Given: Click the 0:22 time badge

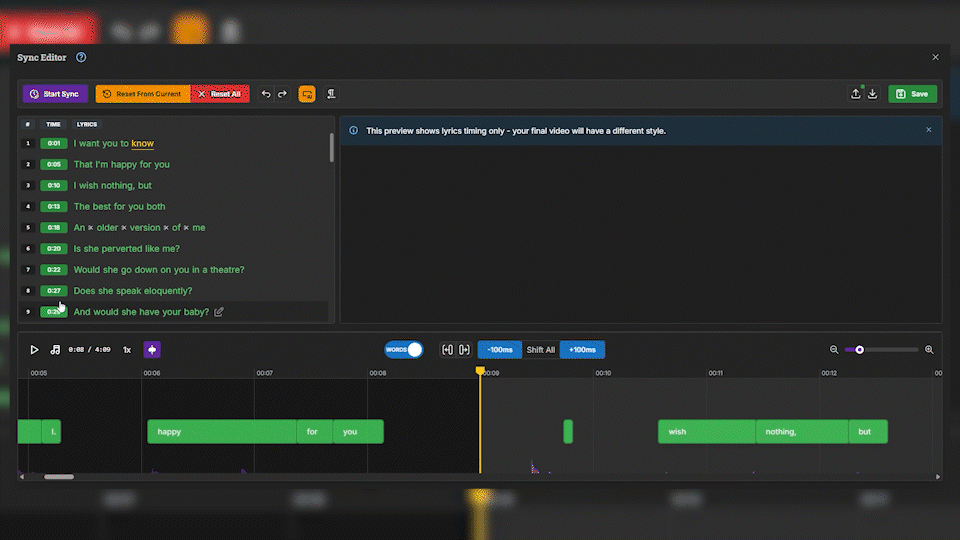Looking at the screenshot, I should pos(54,269).
